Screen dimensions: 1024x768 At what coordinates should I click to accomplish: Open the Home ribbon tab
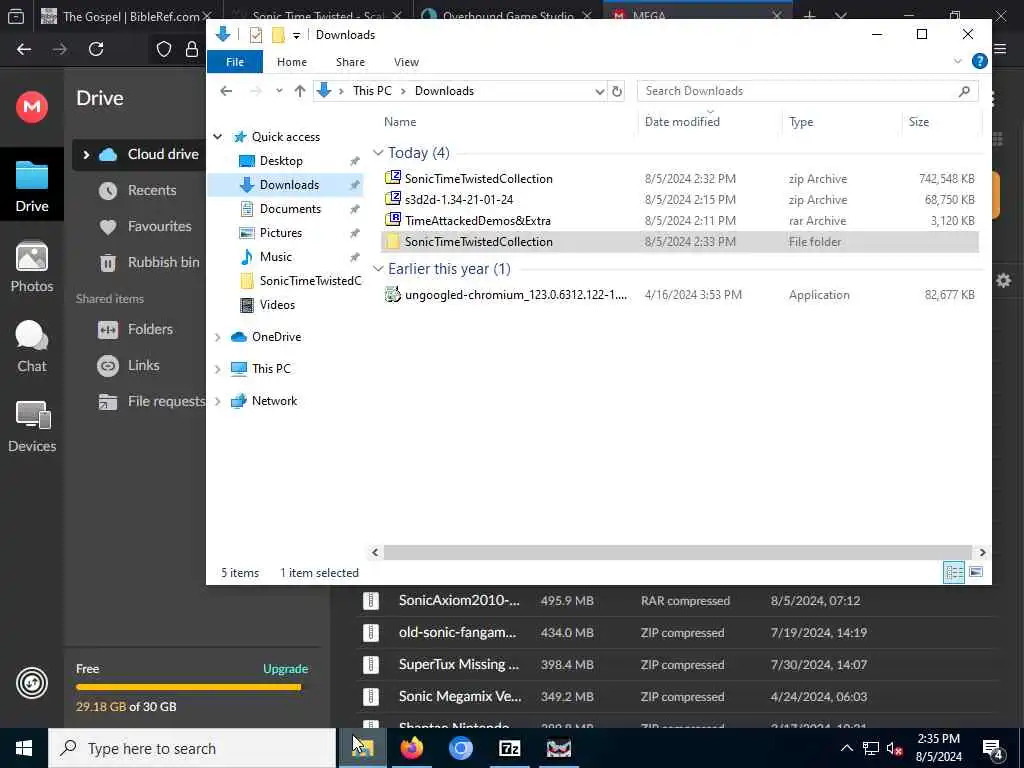point(291,62)
